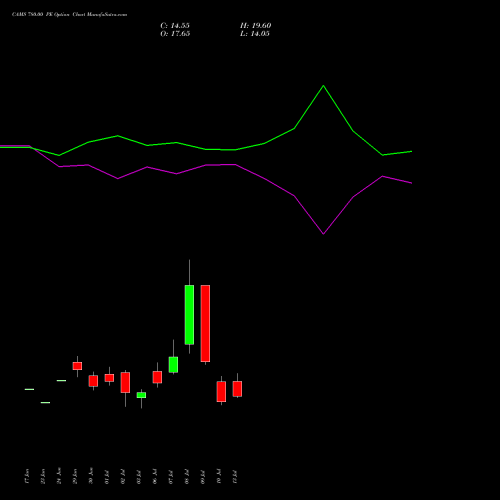Image resolution: width=500 pixels, height=500 pixels.
Task: Select the open value 'O: 17.65'
Action: 175,34
